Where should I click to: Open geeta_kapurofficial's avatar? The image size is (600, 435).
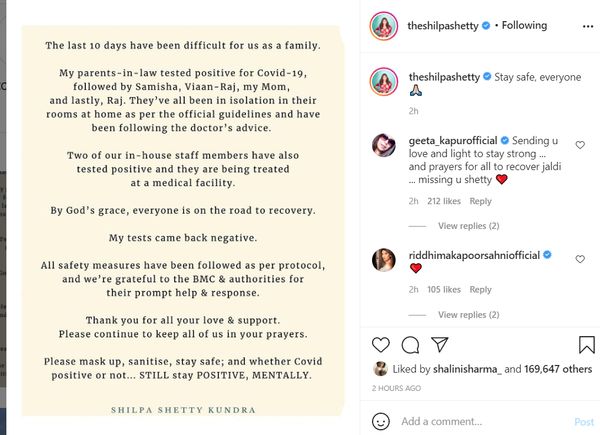pos(384,145)
